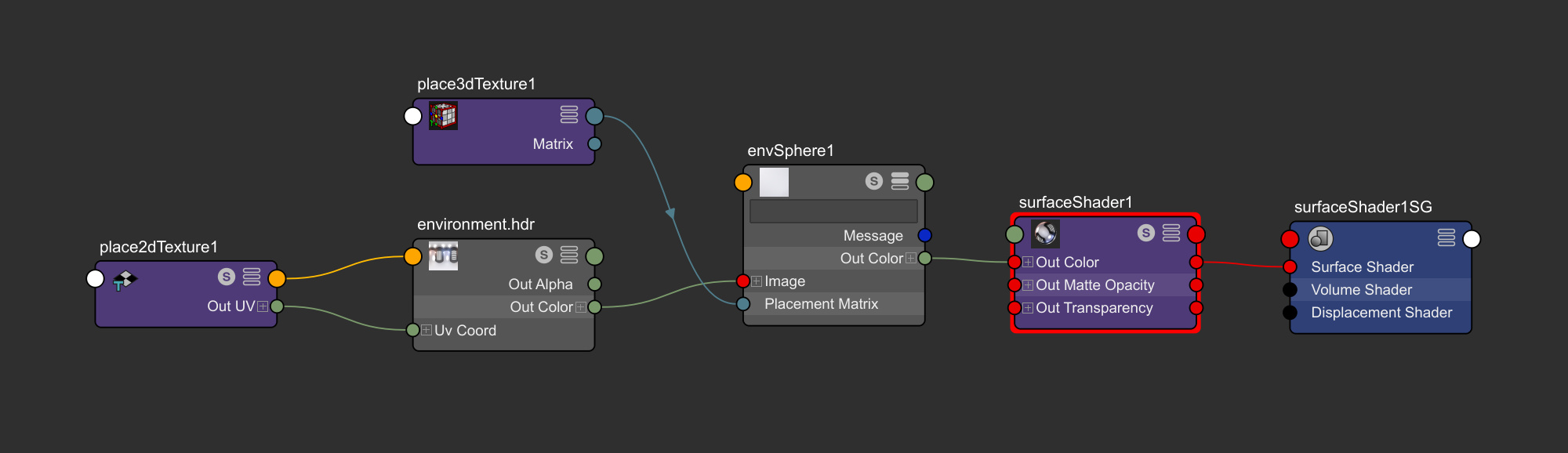Change view mode bars on envSphere1

pyautogui.click(x=900, y=181)
